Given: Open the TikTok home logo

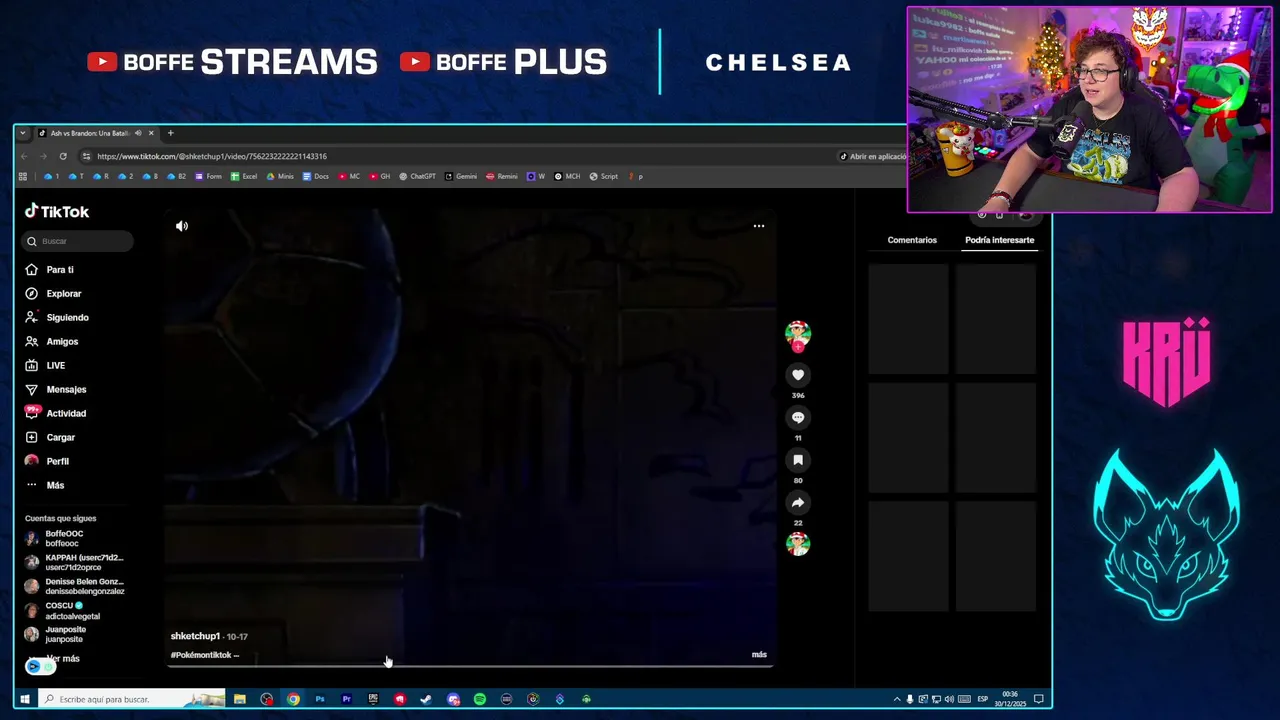Looking at the screenshot, I should coord(57,211).
